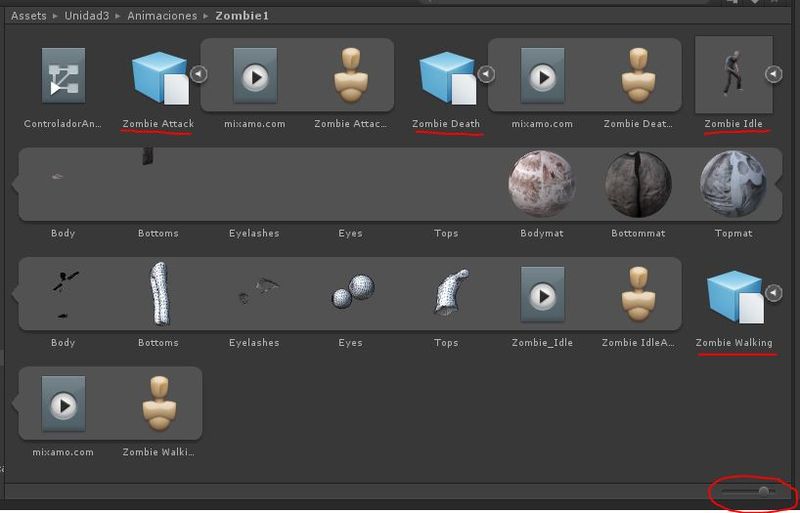Collapse the Zombie Attack asset contents arrow
Viewport: 800px width, 513px height.
[x=198, y=74]
